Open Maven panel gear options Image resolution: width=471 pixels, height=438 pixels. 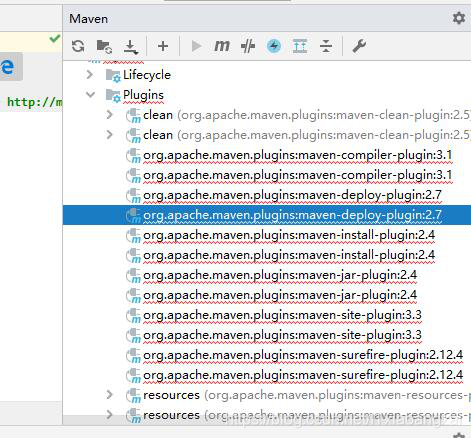(x=459, y=18)
